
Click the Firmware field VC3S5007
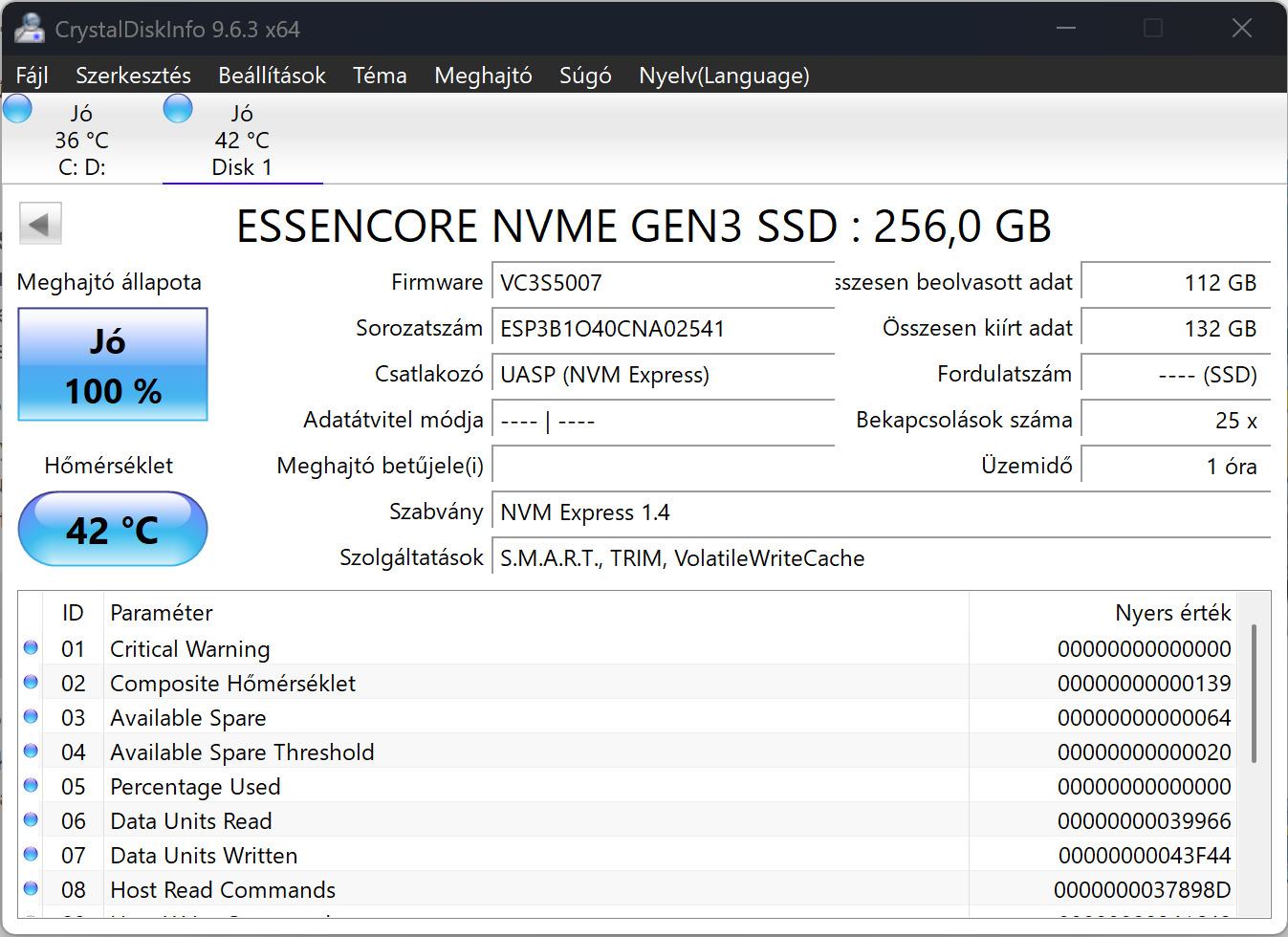coord(662,283)
